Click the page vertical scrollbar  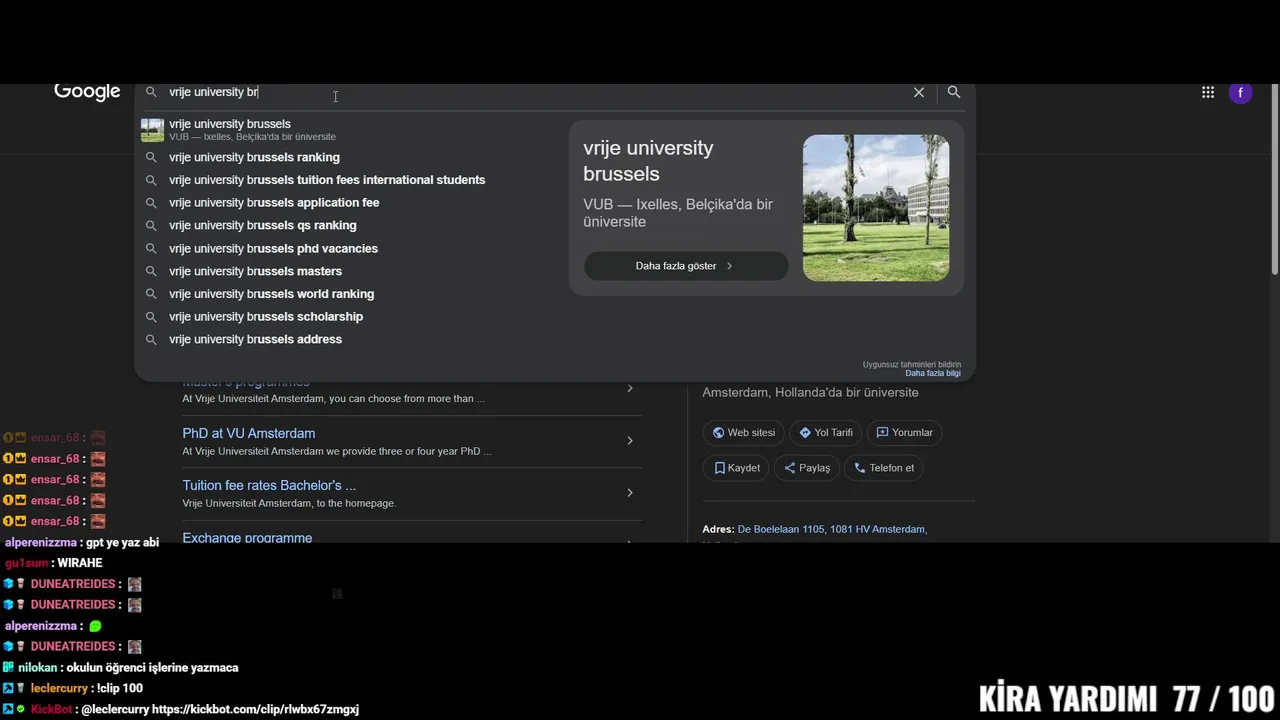tap(1274, 180)
